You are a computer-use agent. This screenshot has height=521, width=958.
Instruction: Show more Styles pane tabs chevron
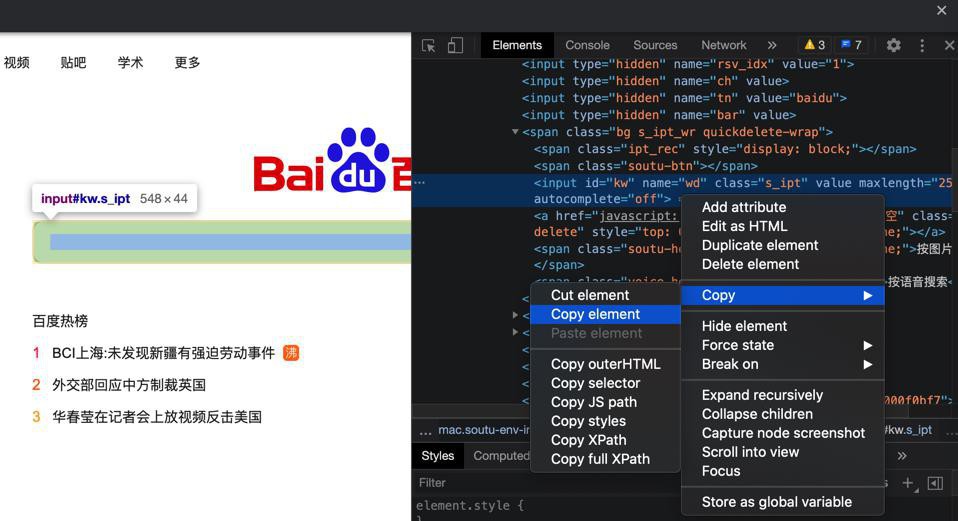coord(902,456)
